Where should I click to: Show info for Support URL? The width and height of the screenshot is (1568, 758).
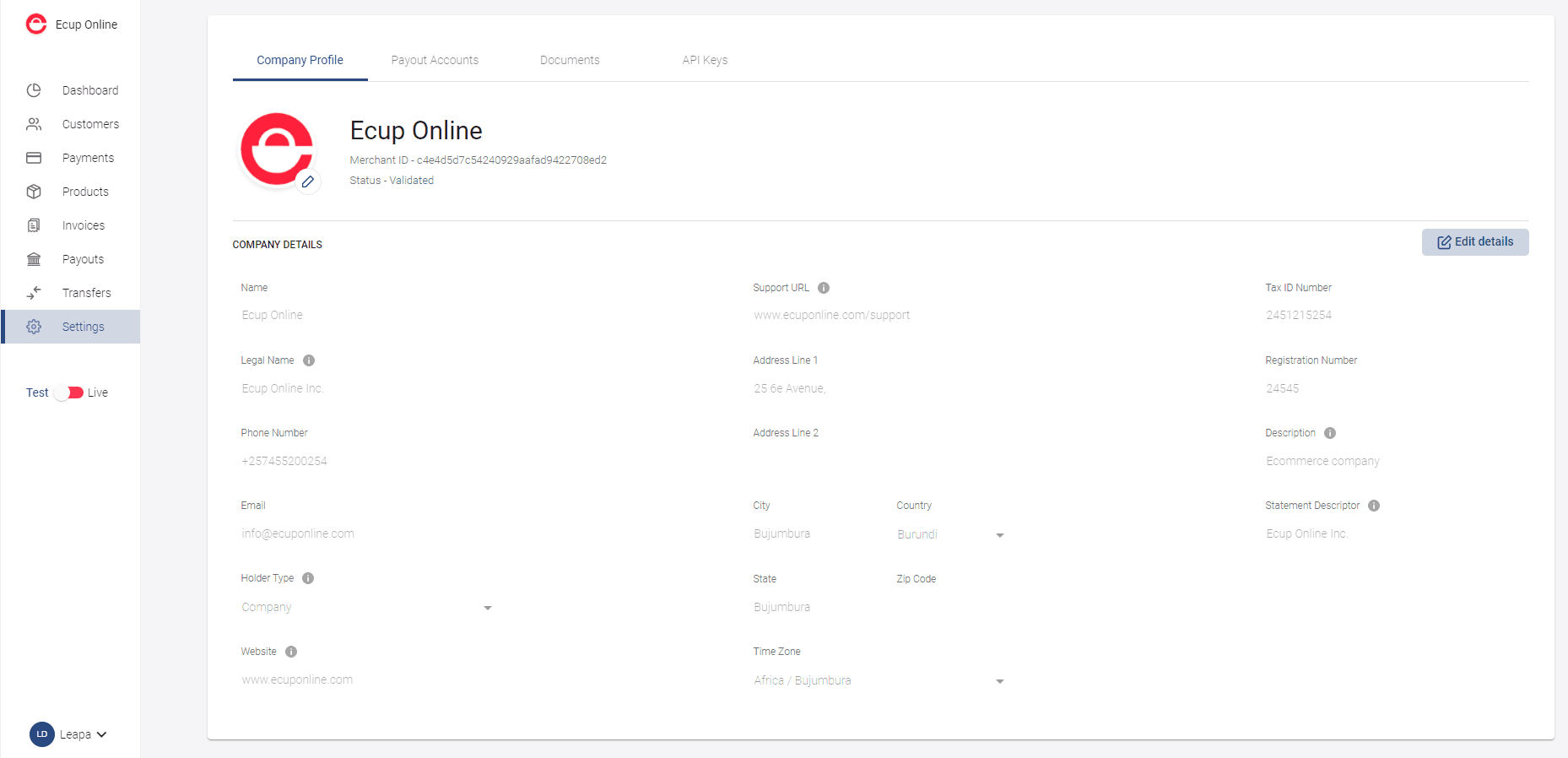click(x=824, y=288)
